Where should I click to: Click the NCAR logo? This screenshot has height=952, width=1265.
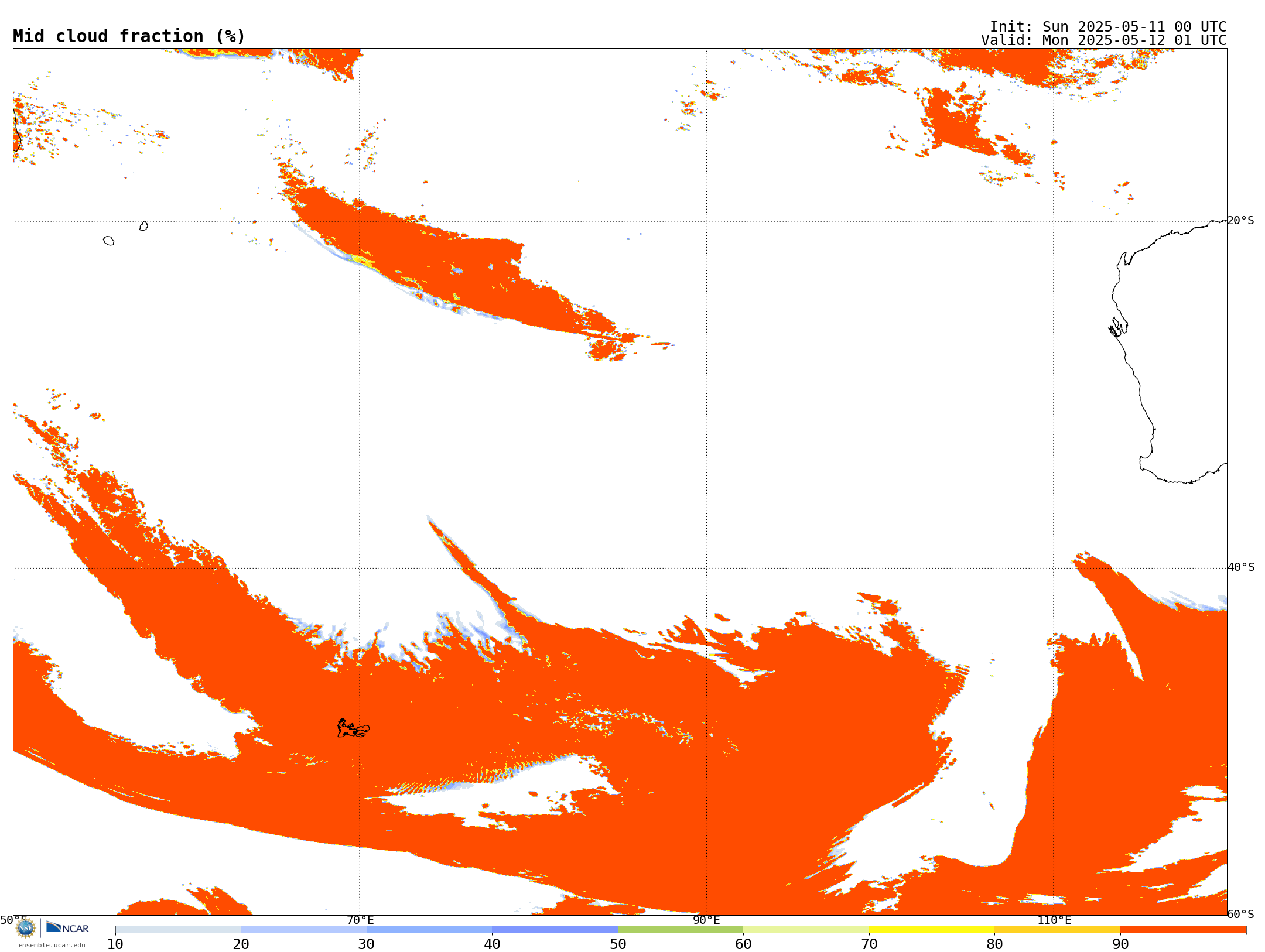pos(67,927)
